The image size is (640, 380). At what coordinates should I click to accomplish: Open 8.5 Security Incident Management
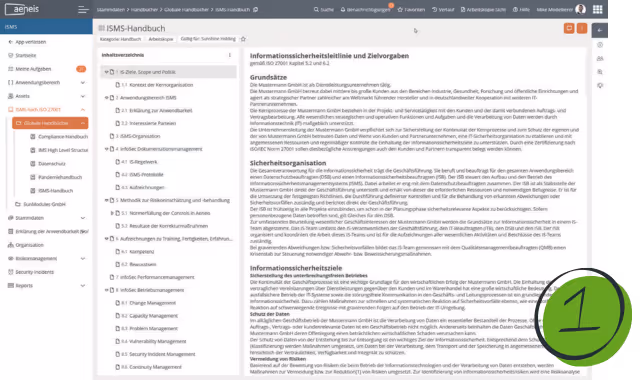point(162,354)
